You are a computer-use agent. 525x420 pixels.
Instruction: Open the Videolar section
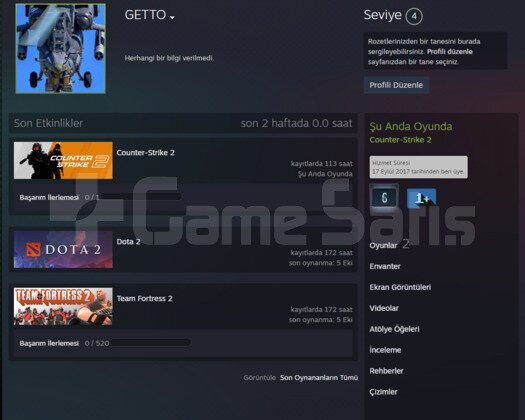pyautogui.click(x=384, y=308)
